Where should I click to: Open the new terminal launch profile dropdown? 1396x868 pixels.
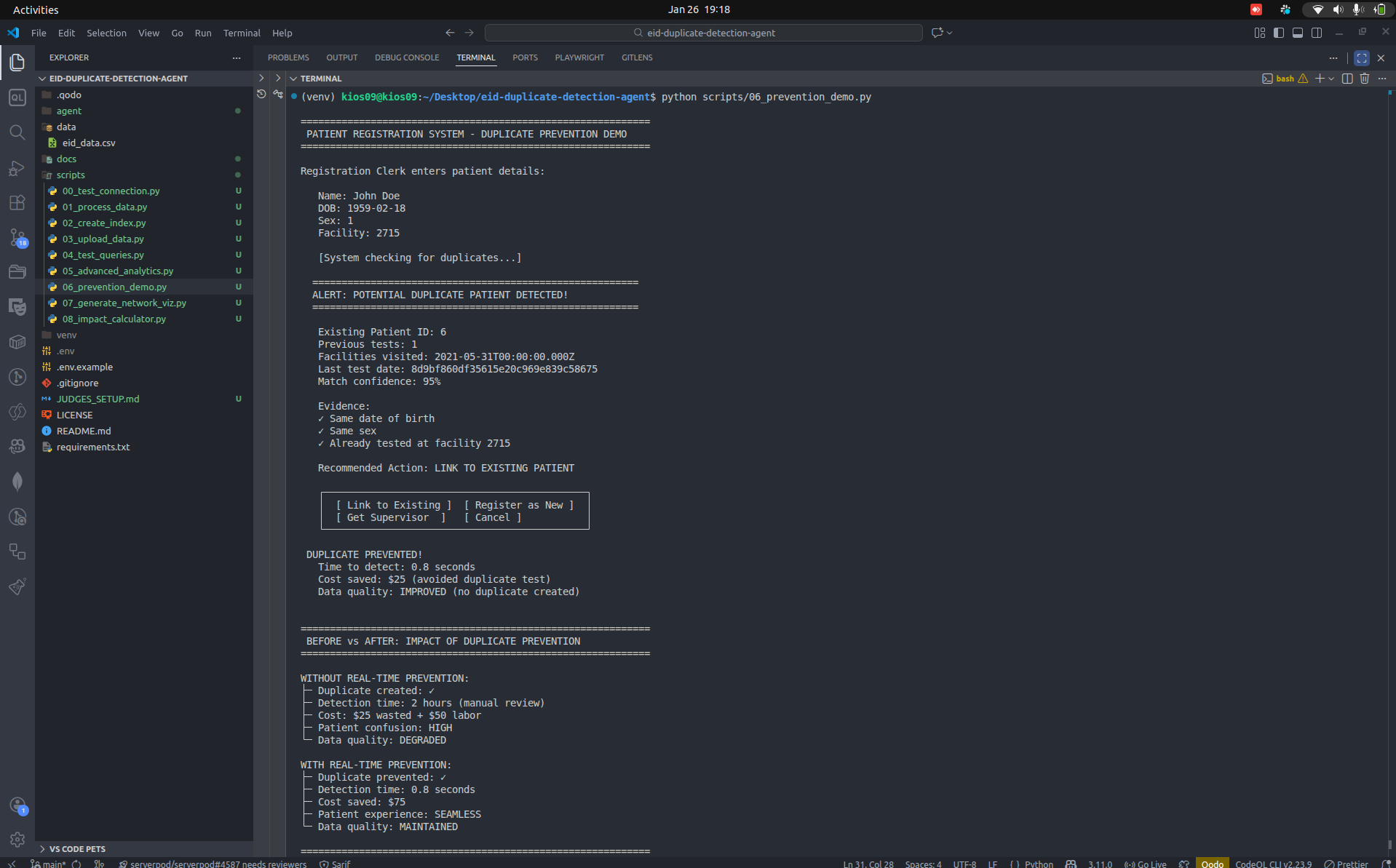pyautogui.click(x=1331, y=79)
